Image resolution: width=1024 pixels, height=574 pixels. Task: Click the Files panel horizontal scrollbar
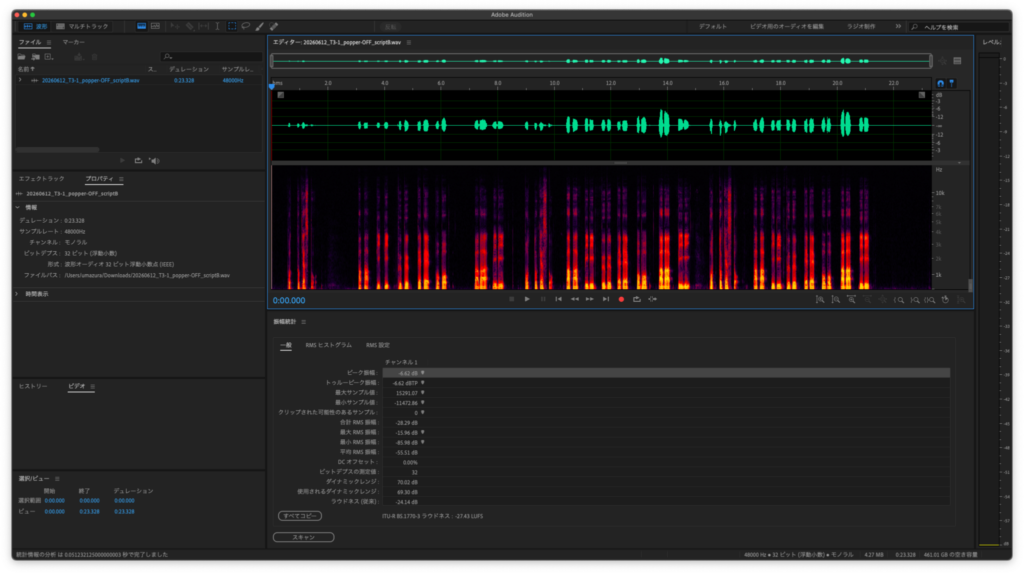pyautogui.click(x=57, y=150)
